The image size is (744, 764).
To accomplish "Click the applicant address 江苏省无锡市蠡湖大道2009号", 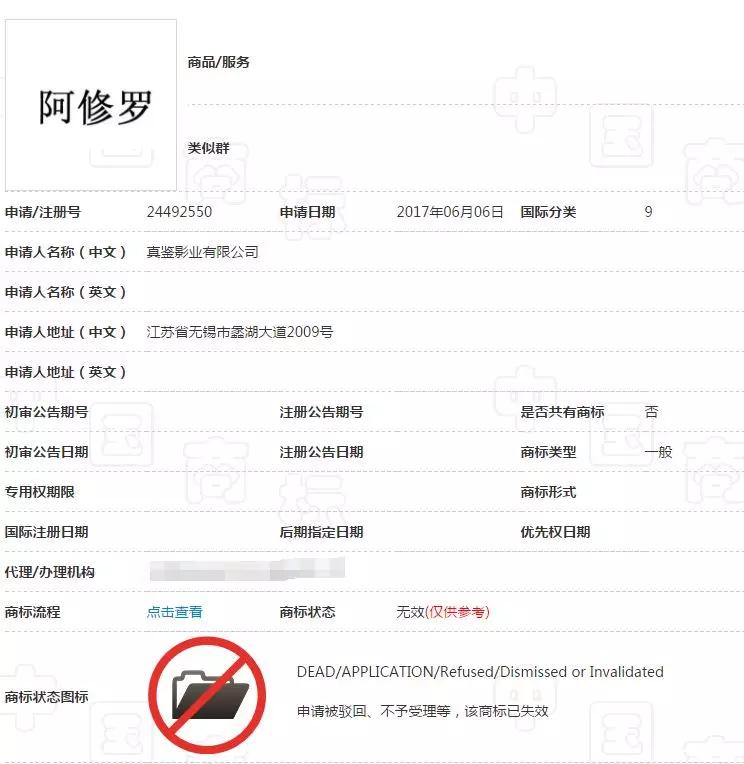I will [x=240, y=332].
